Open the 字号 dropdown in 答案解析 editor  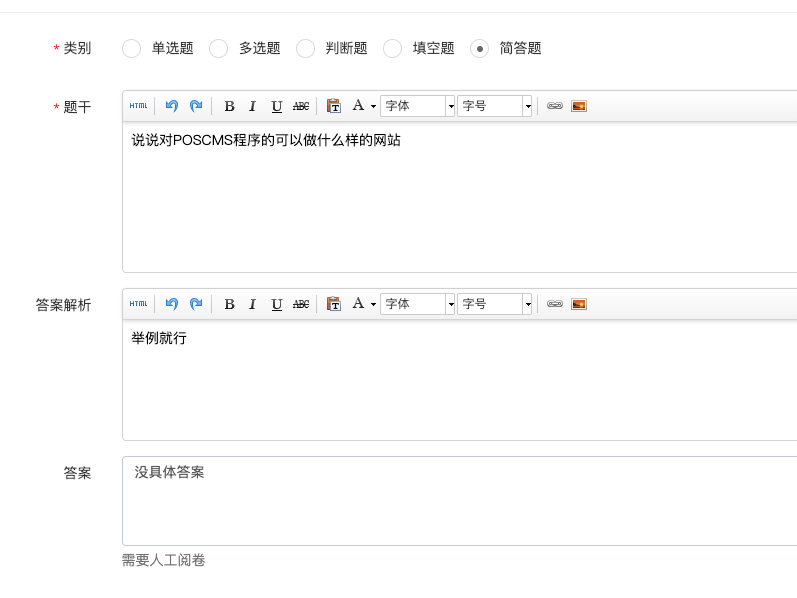click(494, 304)
